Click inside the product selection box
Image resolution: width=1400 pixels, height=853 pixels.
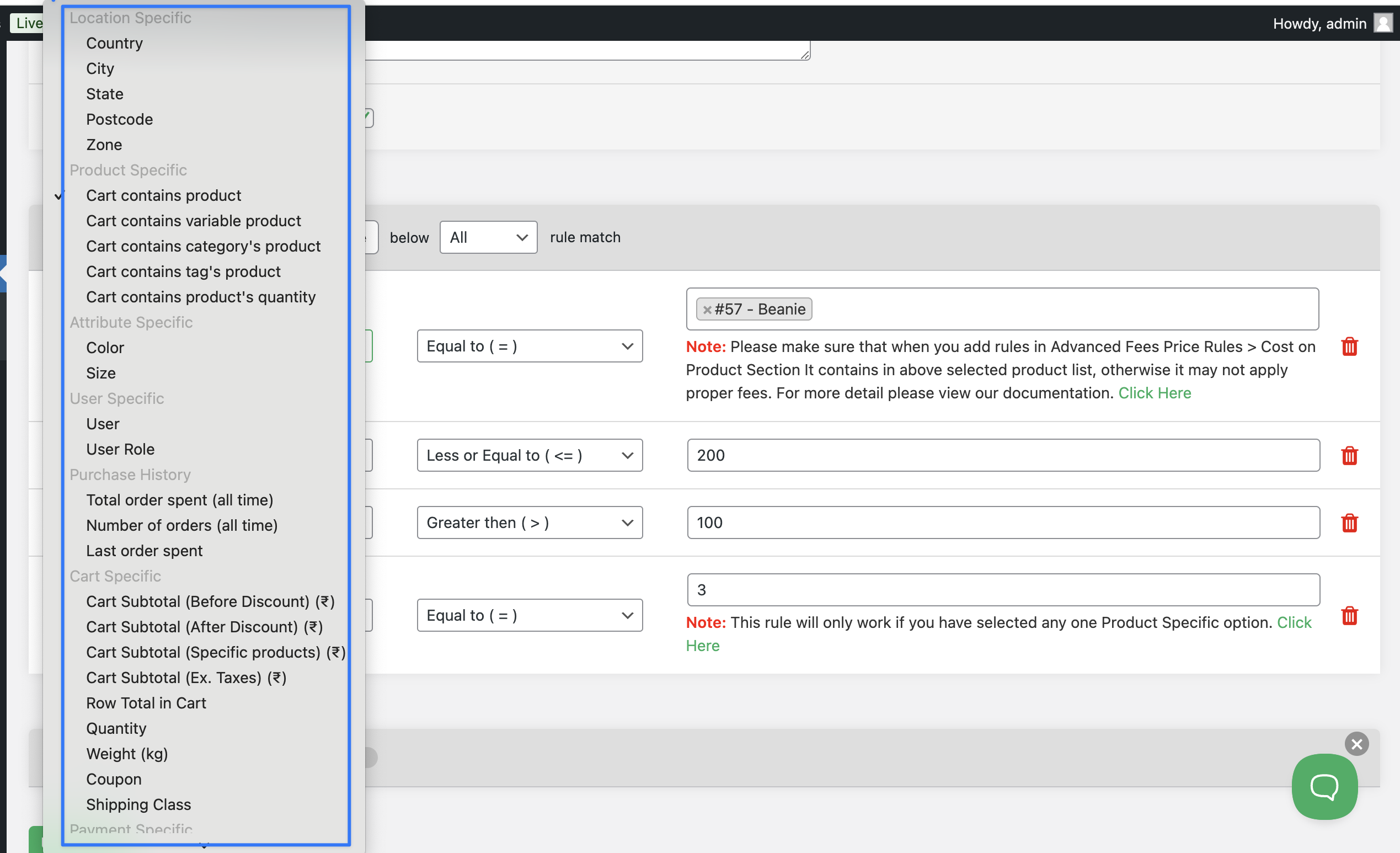(1002, 309)
